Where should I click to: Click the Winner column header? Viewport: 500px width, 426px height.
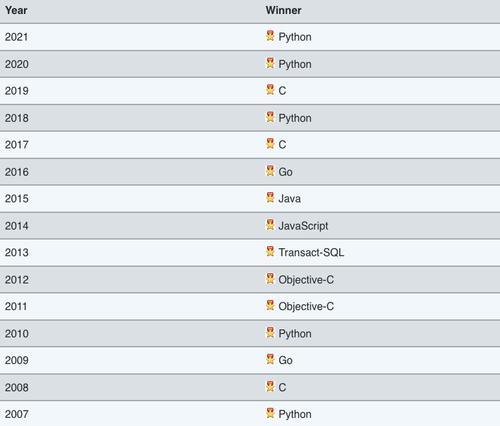[x=283, y=10]
